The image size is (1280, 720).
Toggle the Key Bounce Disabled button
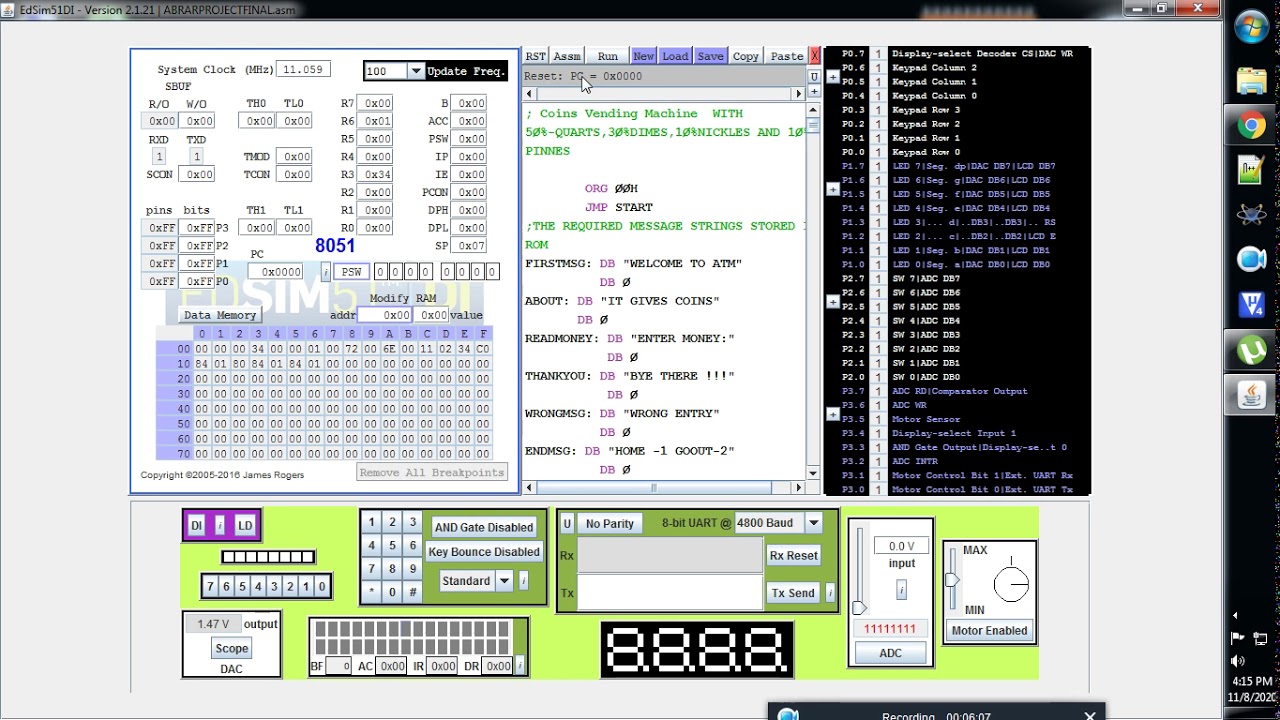484,552
